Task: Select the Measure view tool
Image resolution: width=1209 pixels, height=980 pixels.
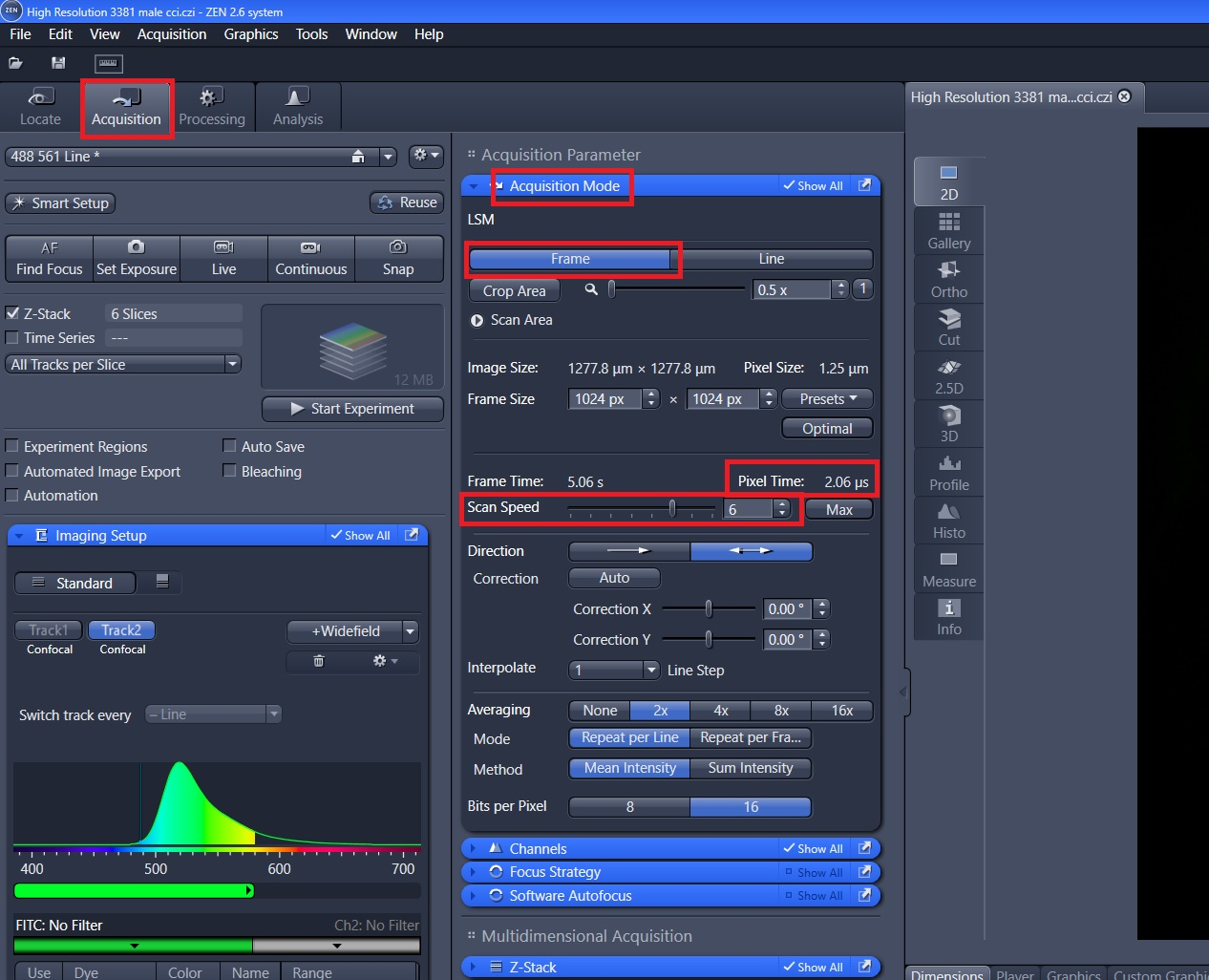Action: point(948,568)
